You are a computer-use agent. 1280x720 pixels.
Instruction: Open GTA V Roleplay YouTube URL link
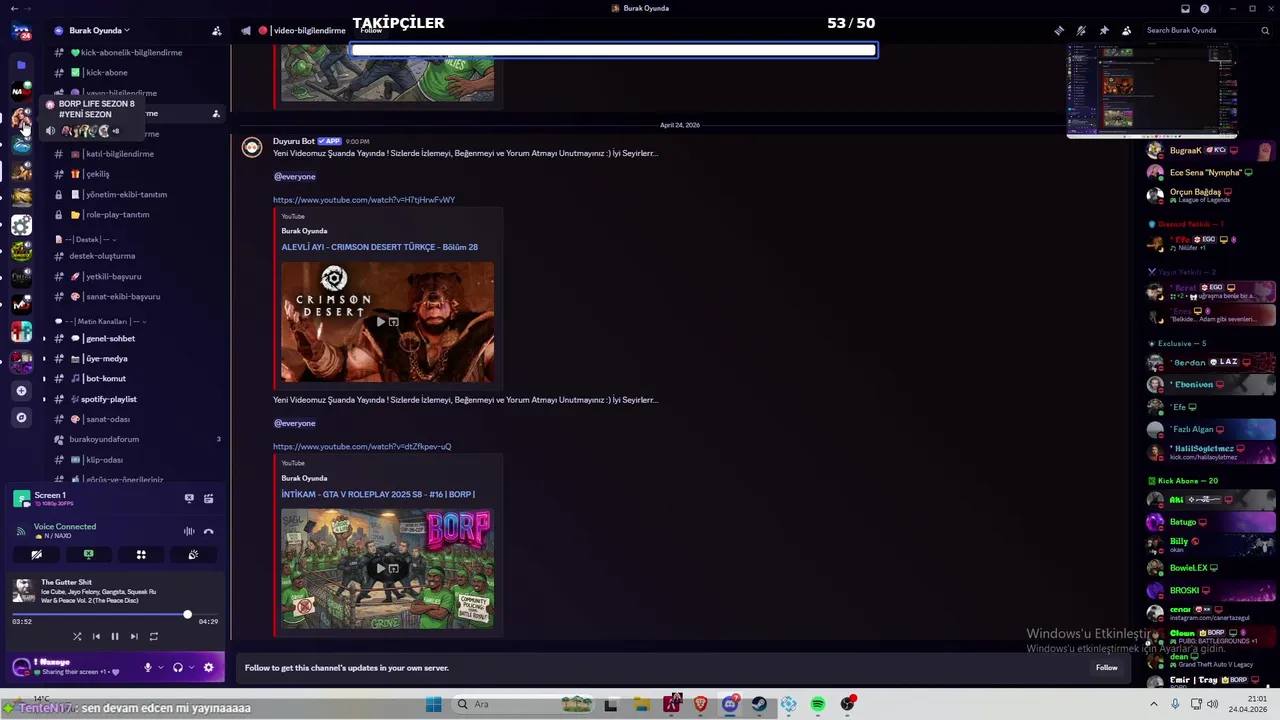pyautogui.click(x=362, y=447)
